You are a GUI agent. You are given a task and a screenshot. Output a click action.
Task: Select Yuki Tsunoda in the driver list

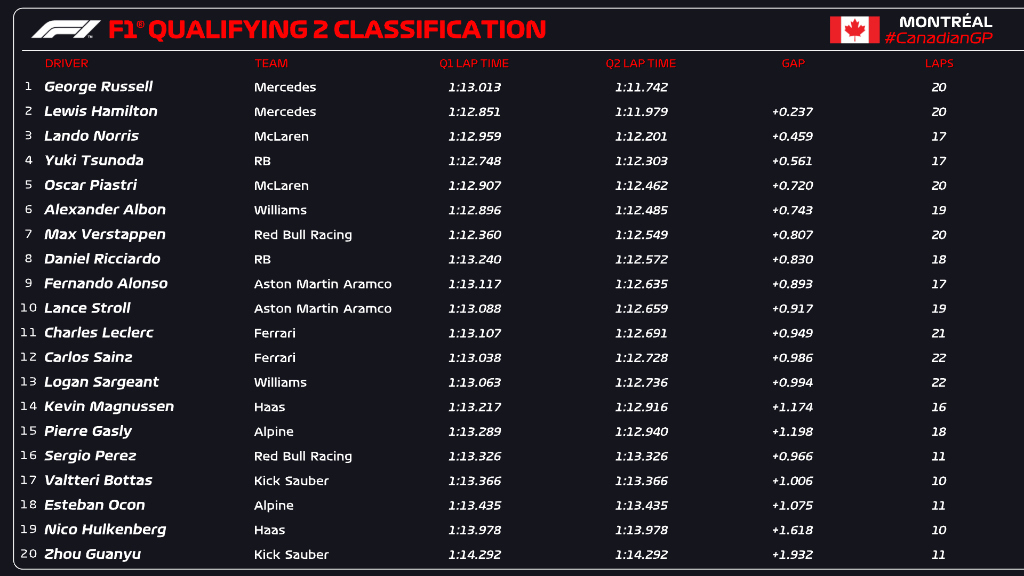point(94,160)
